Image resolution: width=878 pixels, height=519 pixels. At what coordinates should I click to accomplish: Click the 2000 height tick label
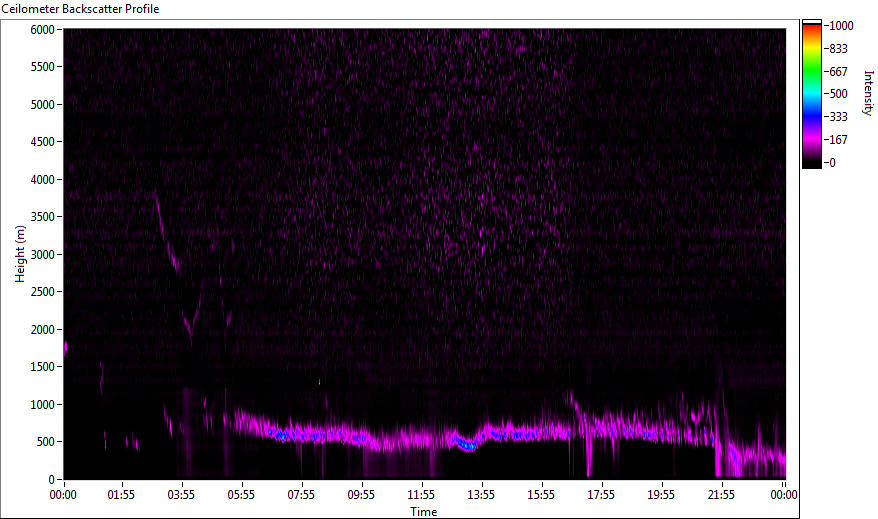(43, 330)
